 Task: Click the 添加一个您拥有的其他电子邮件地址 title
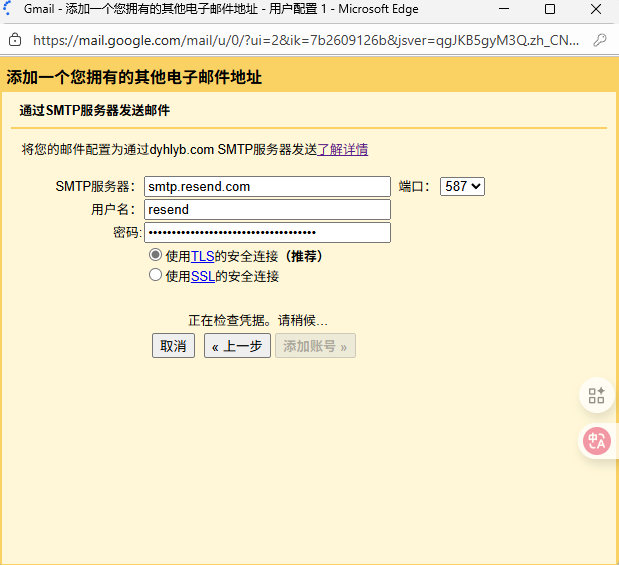click(134, 77)
